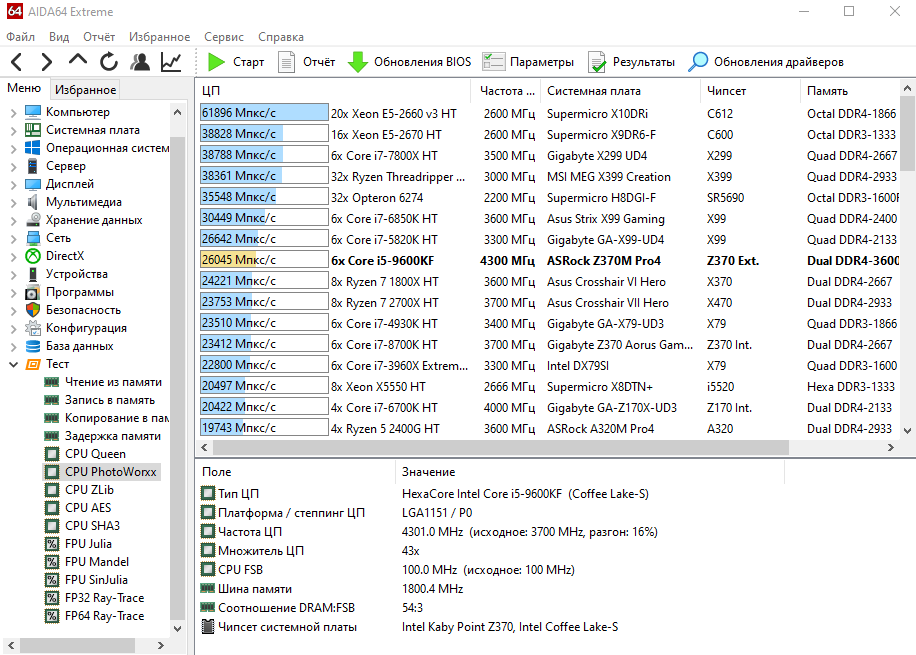Screen dimensions: 916x655
Task: Select FP64 Ray-Trace test item
Action: tap(104, 616)
